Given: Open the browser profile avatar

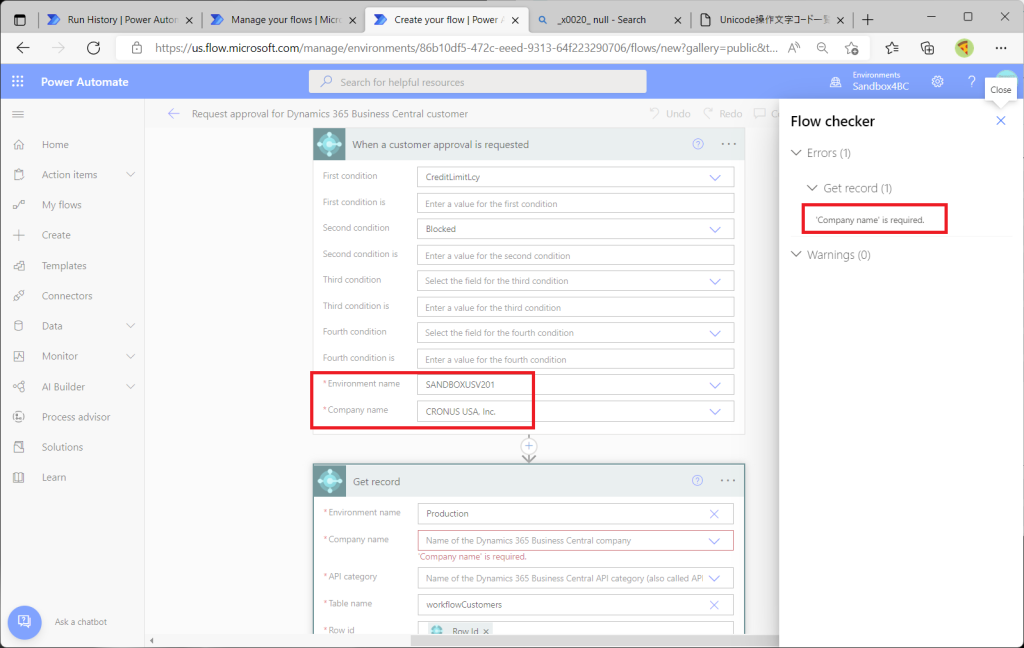Looking at the screenshot, I should 964,48.
